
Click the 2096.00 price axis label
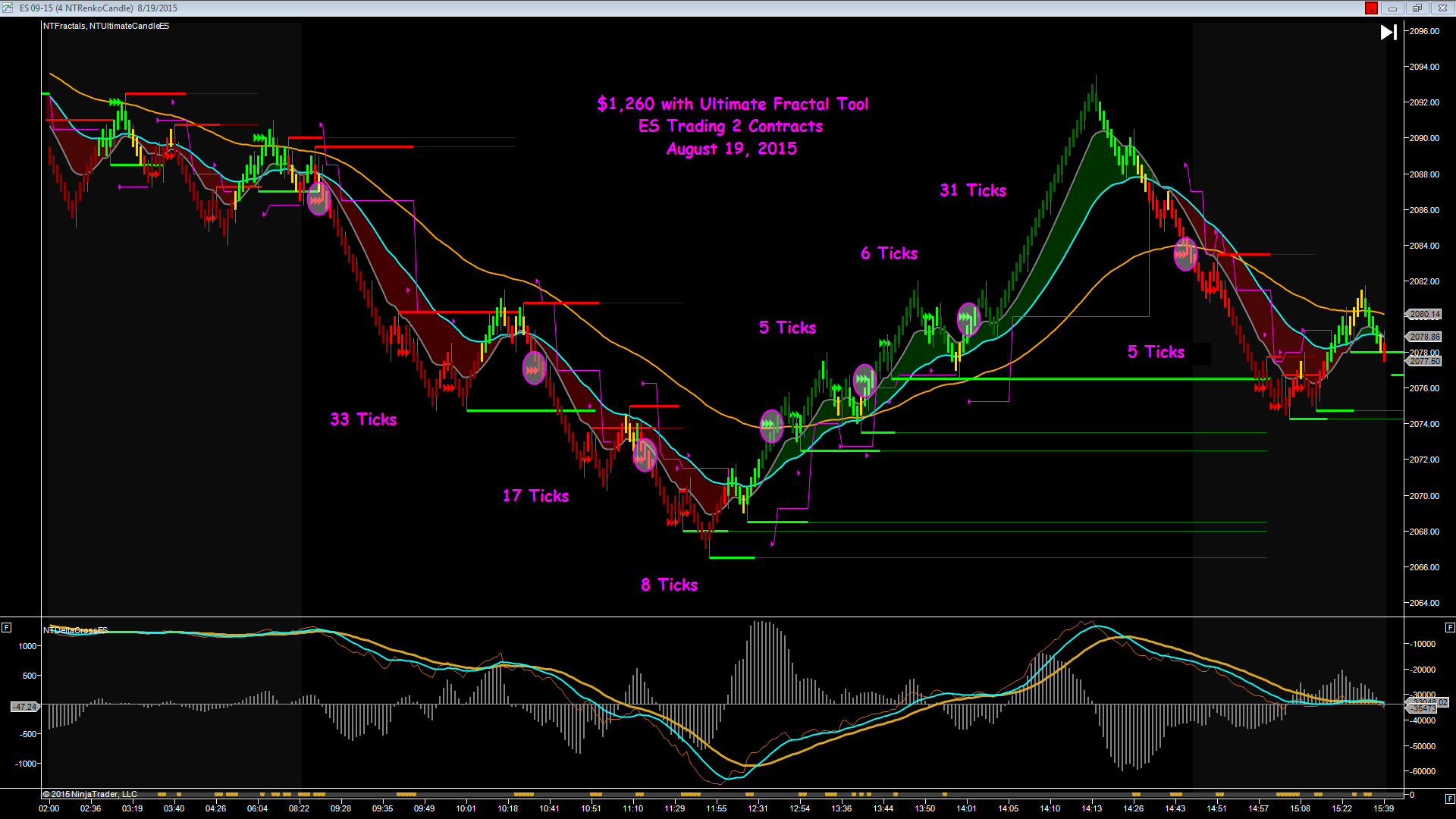click(1424, 31)
